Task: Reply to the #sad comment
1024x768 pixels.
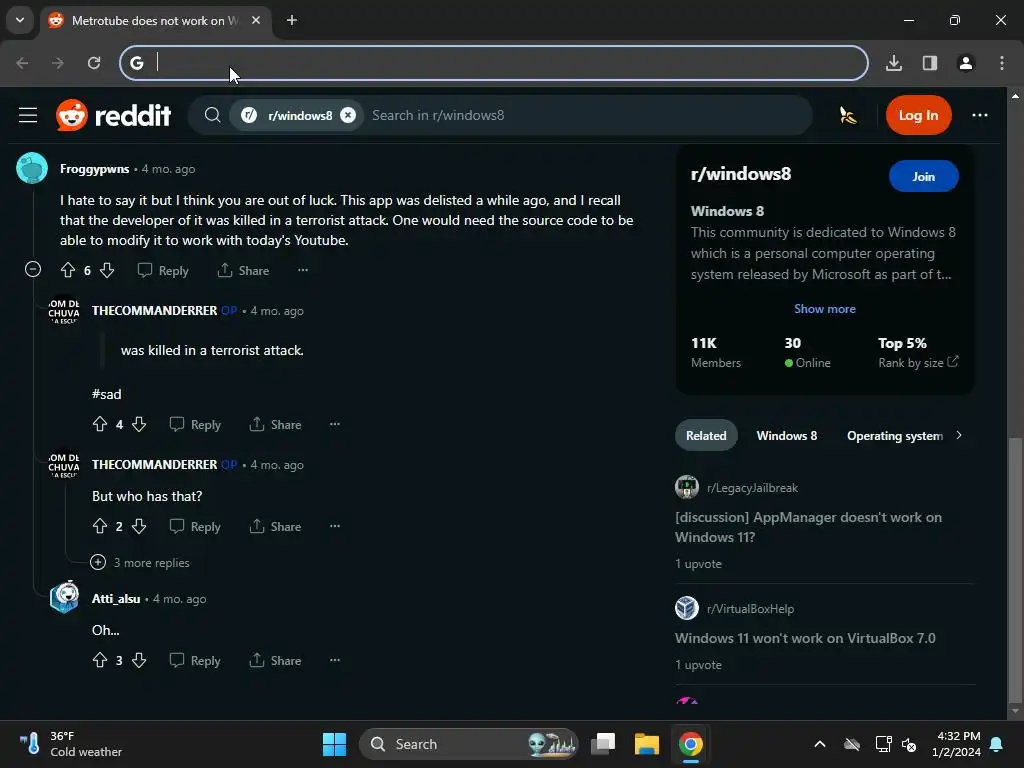Action: pos(195,424)
